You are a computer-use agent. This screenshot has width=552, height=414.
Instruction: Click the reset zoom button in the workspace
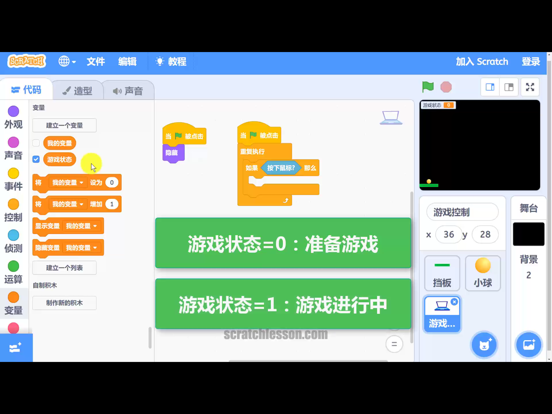394,344
